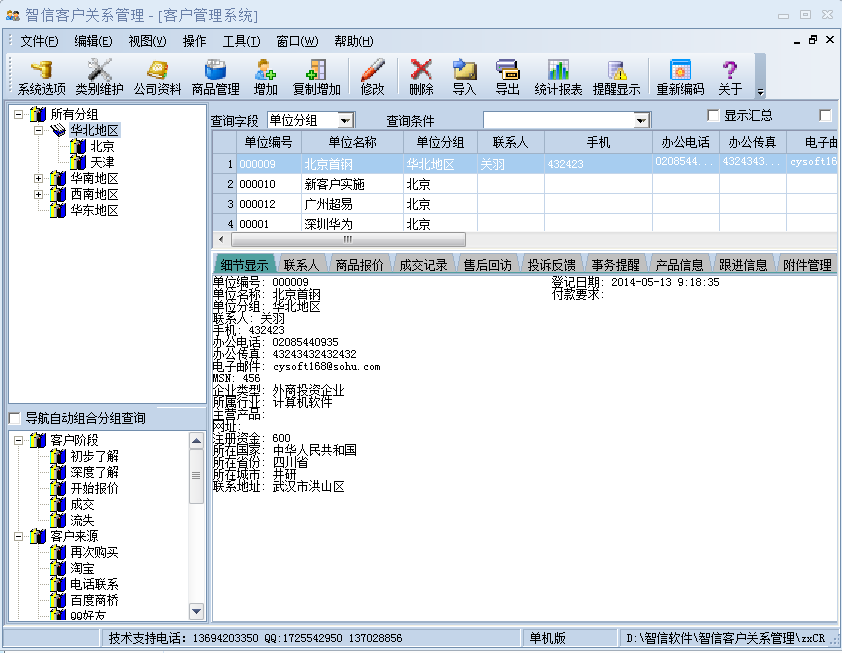Open 公司资料 company information
842x653 pixels.
(x=159, y=78)
